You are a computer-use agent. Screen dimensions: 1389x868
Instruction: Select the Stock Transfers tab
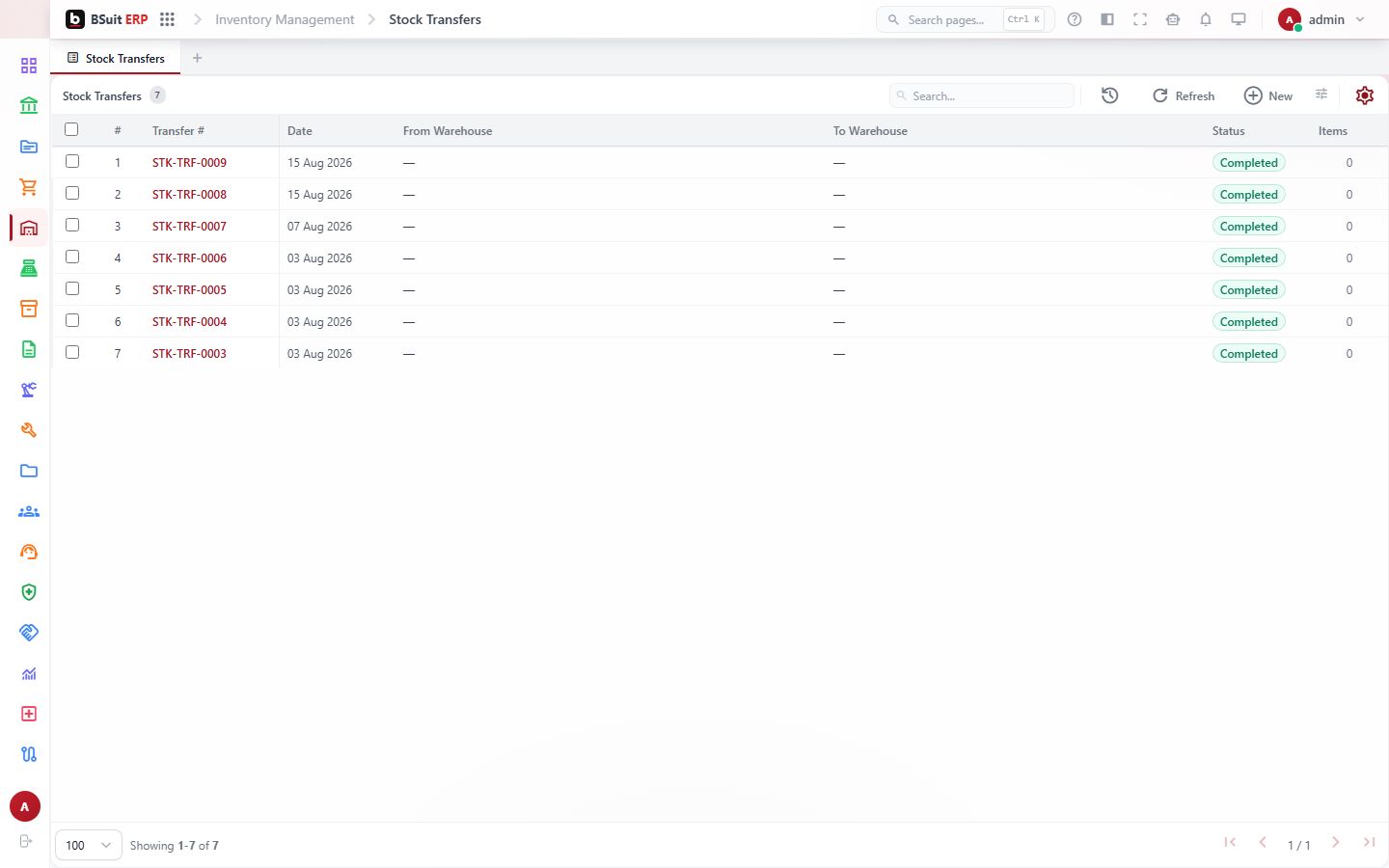(x=116, y=58)
